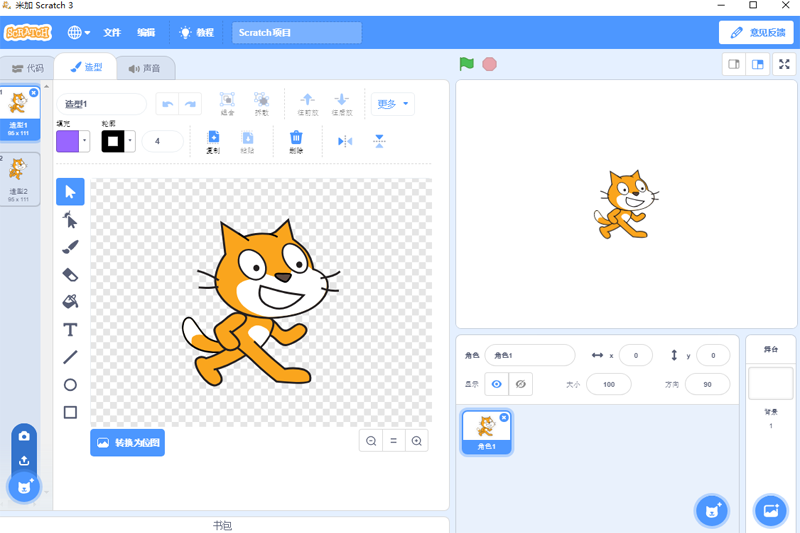Open the outline color dropdown
Viewport: 800px width, 533px height.
(x=118, y=141)
